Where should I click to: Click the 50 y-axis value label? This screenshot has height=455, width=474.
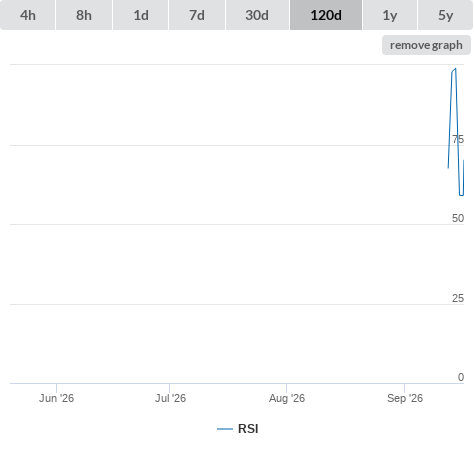pos(458,218)
